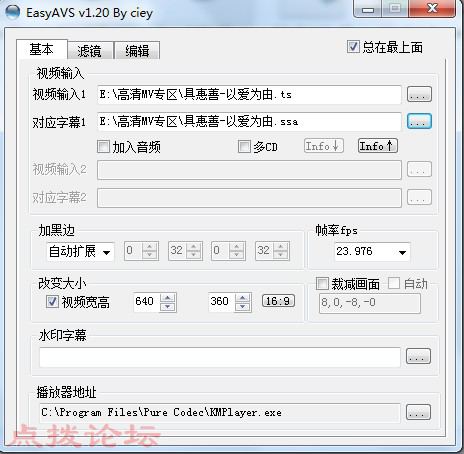464x454 pixels.
Task: Expand the 帧率fps 23.976 dropdown
Action: (x=372, y=252)
